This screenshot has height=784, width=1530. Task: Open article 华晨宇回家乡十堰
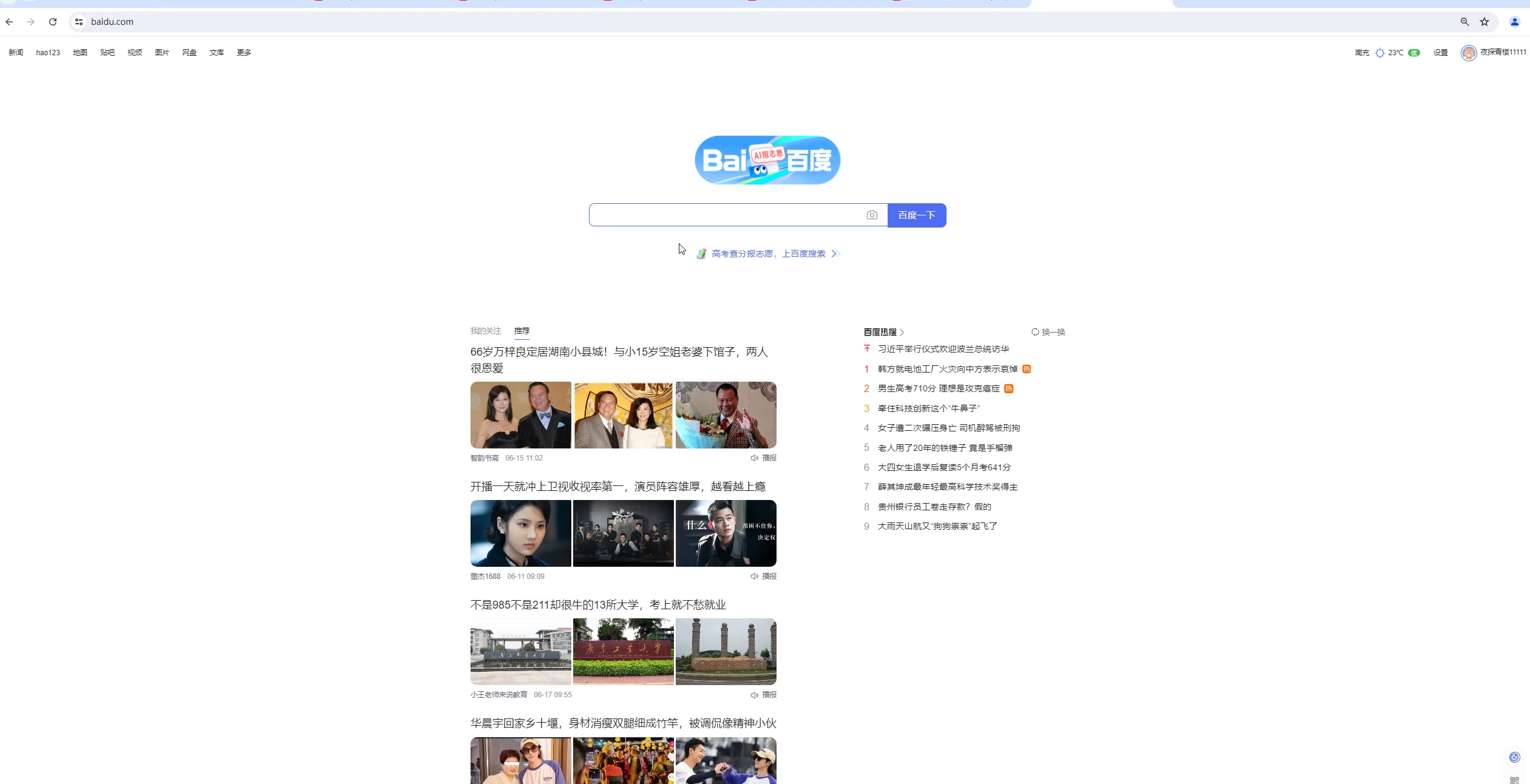pos(624,723)
